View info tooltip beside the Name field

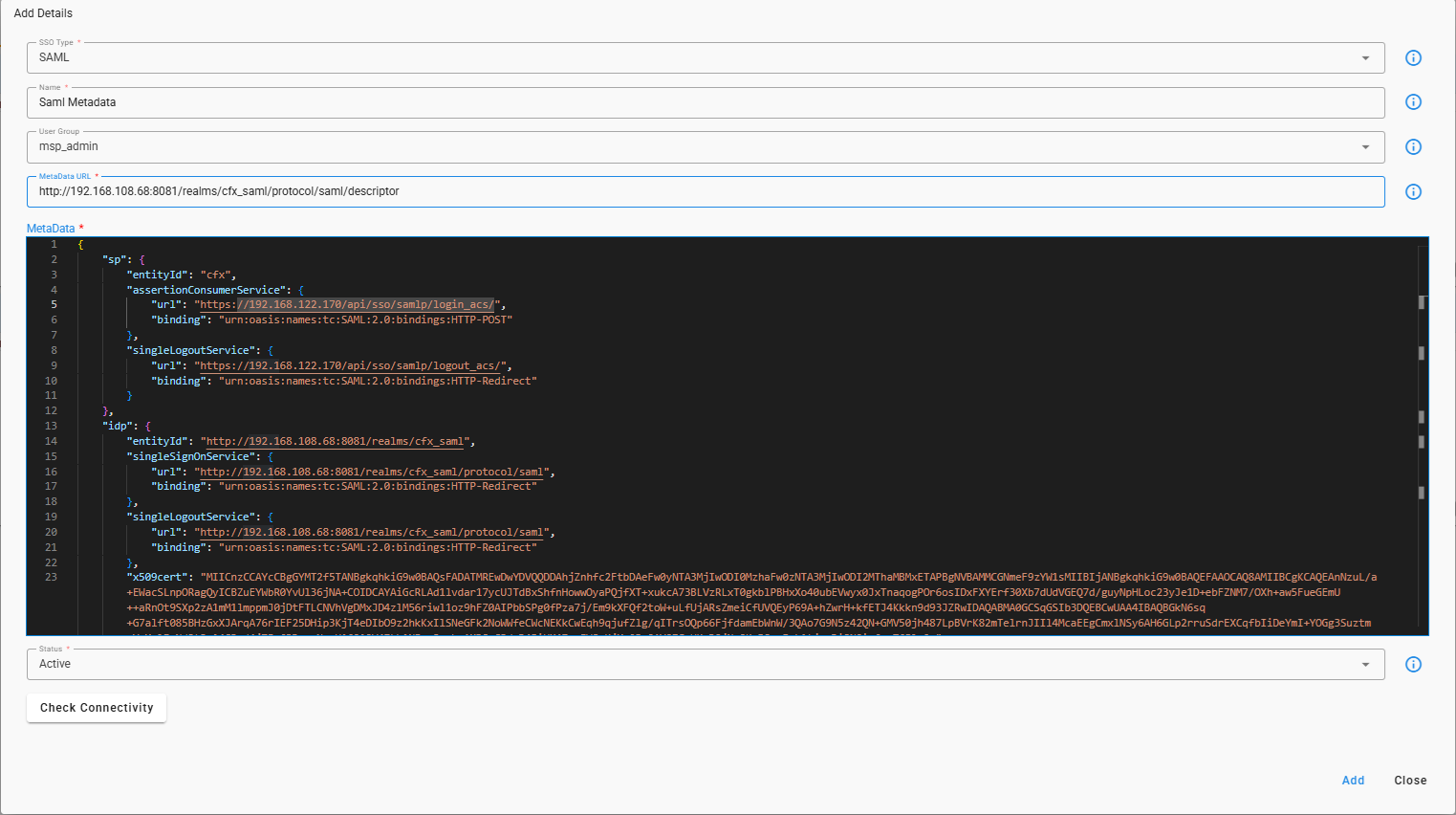1413,102
